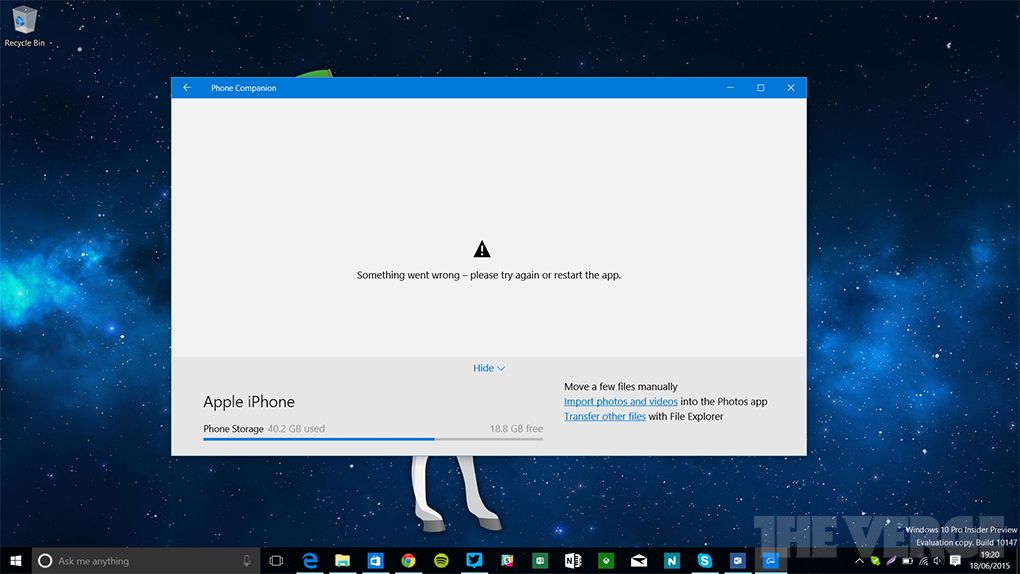The width and height of the screenshot is (1020, 574).
Task: Open Task View from the taskbar
Action: tap(276, 560)
